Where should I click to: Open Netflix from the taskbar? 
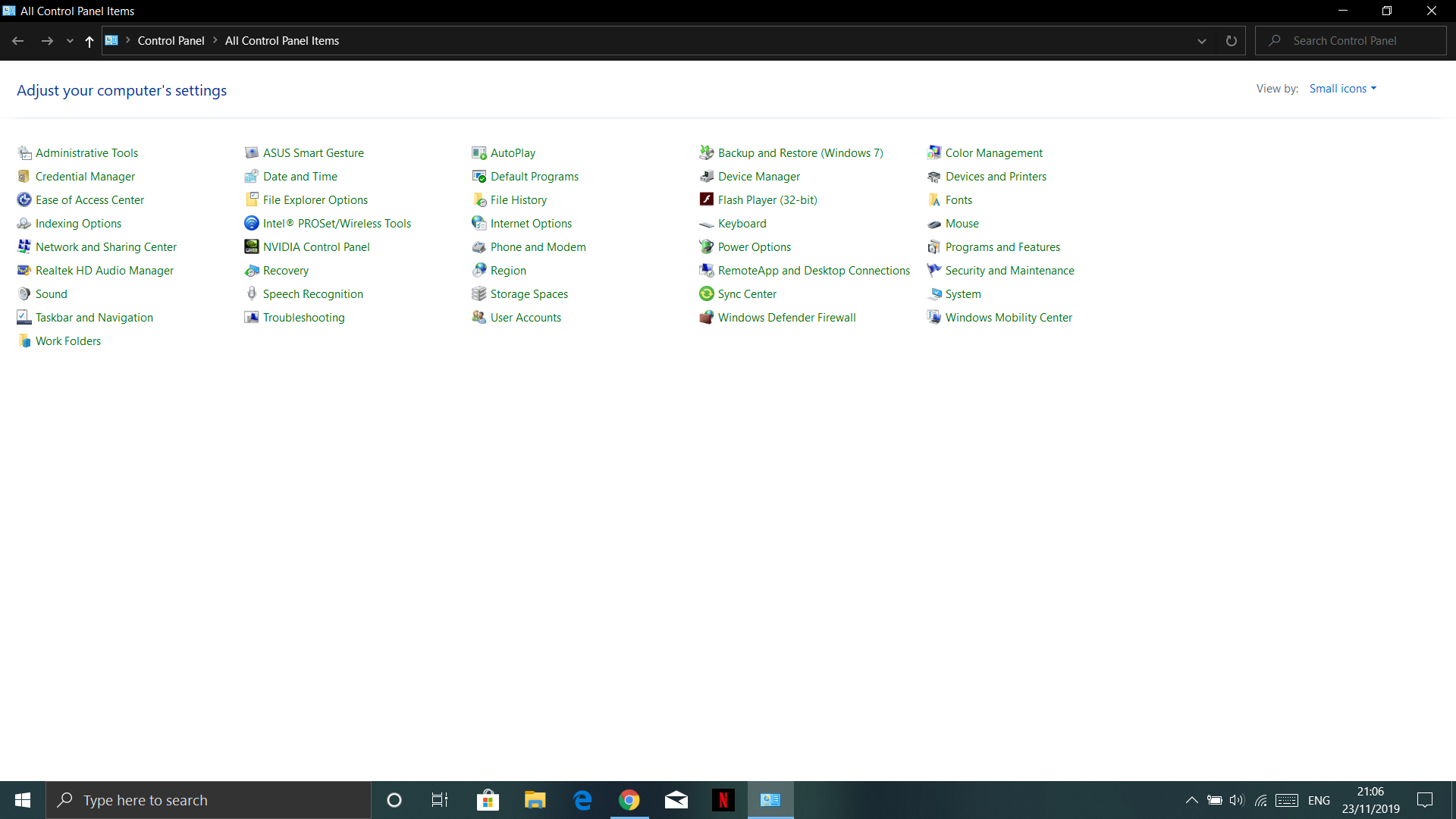(723, 800)
